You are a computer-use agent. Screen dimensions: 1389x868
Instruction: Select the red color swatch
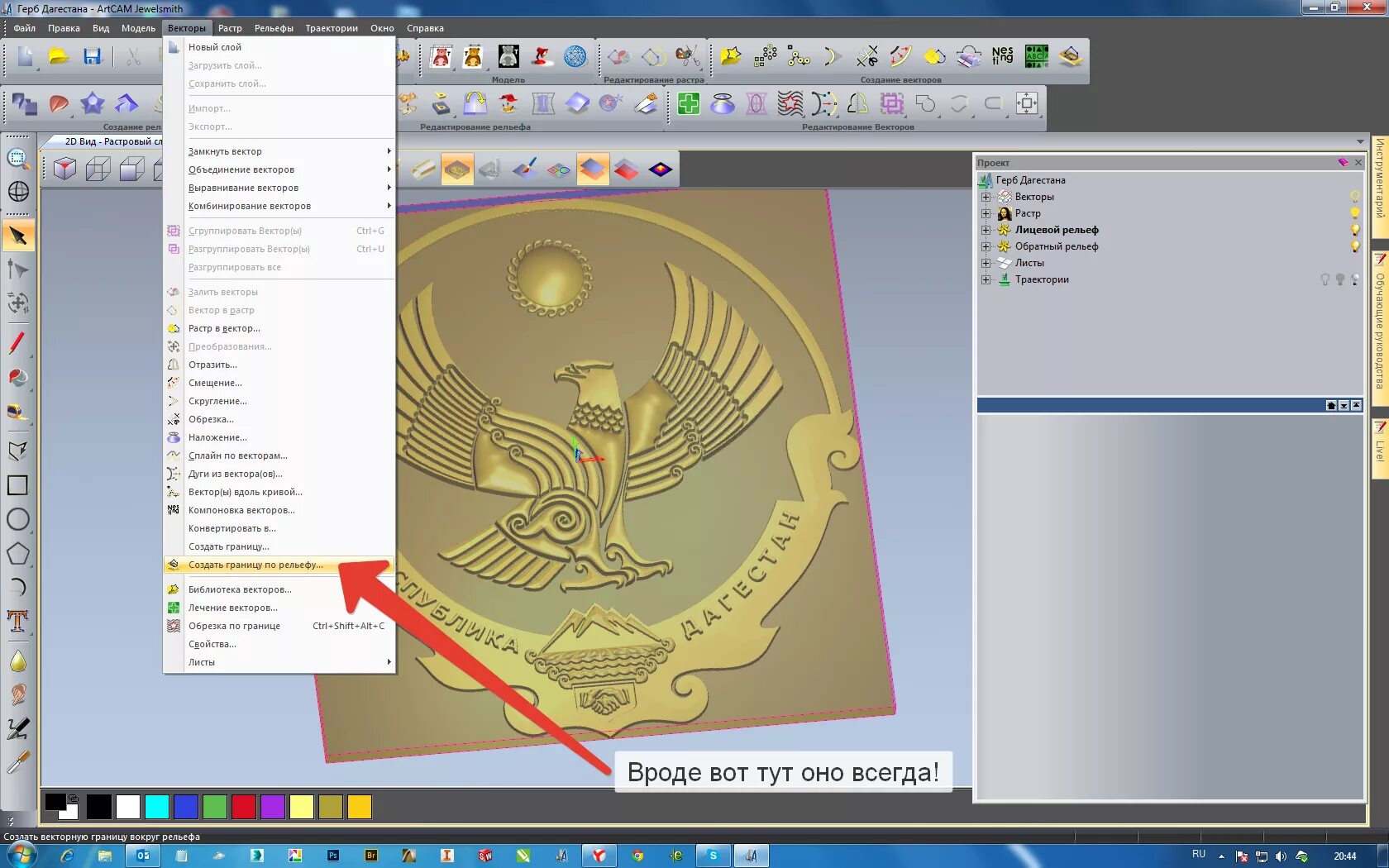244,807
